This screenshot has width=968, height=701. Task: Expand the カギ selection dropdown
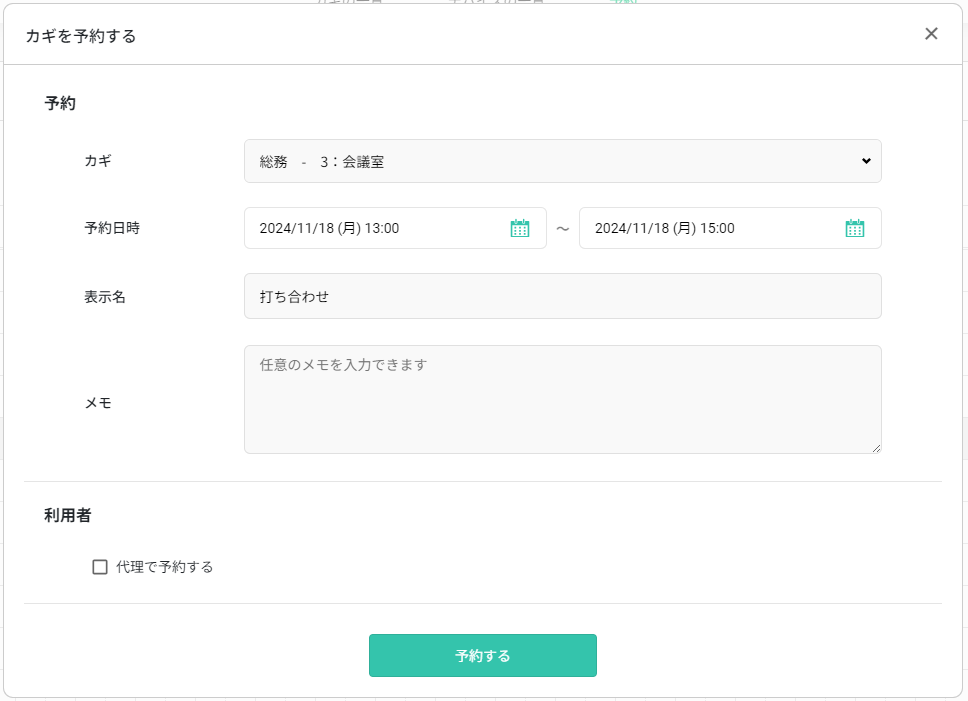click(562, 161)
